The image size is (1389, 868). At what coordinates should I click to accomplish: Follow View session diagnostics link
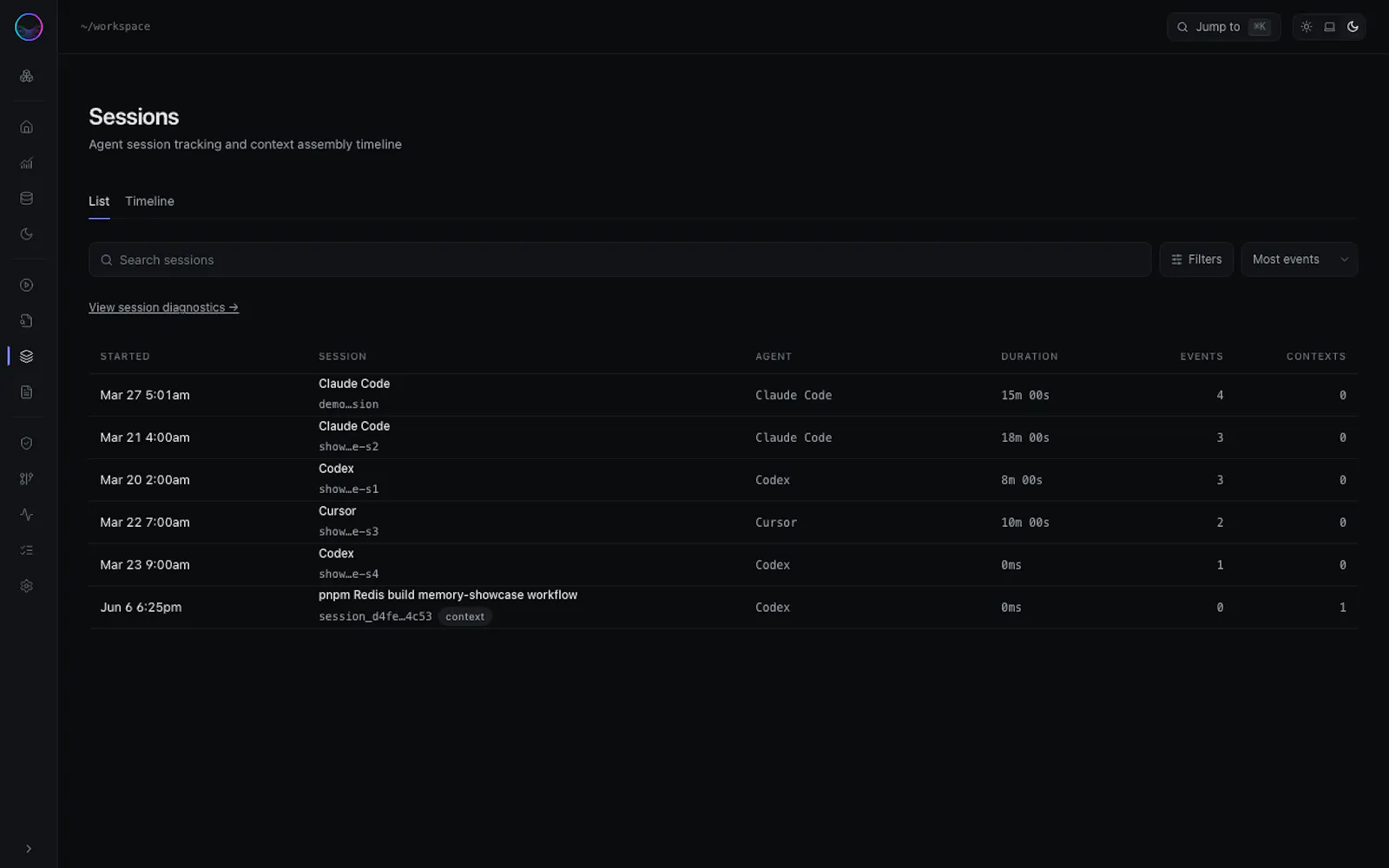(x=163, y=307)
